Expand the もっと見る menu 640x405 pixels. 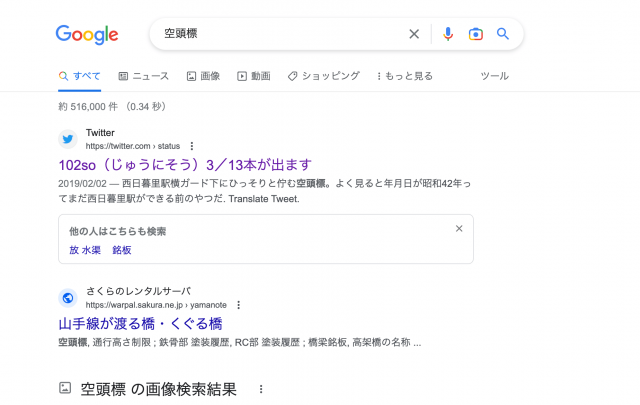404,76
